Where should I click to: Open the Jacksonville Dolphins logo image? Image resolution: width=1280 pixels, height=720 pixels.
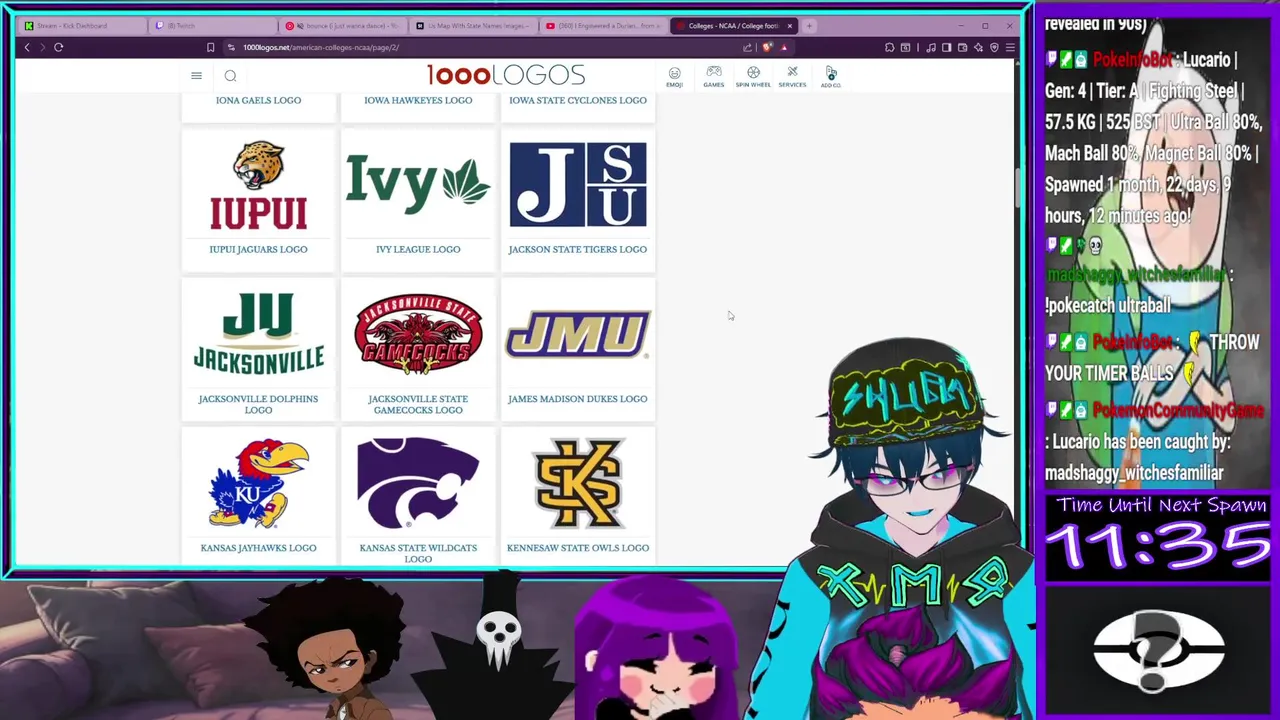[x=258, y=333]
